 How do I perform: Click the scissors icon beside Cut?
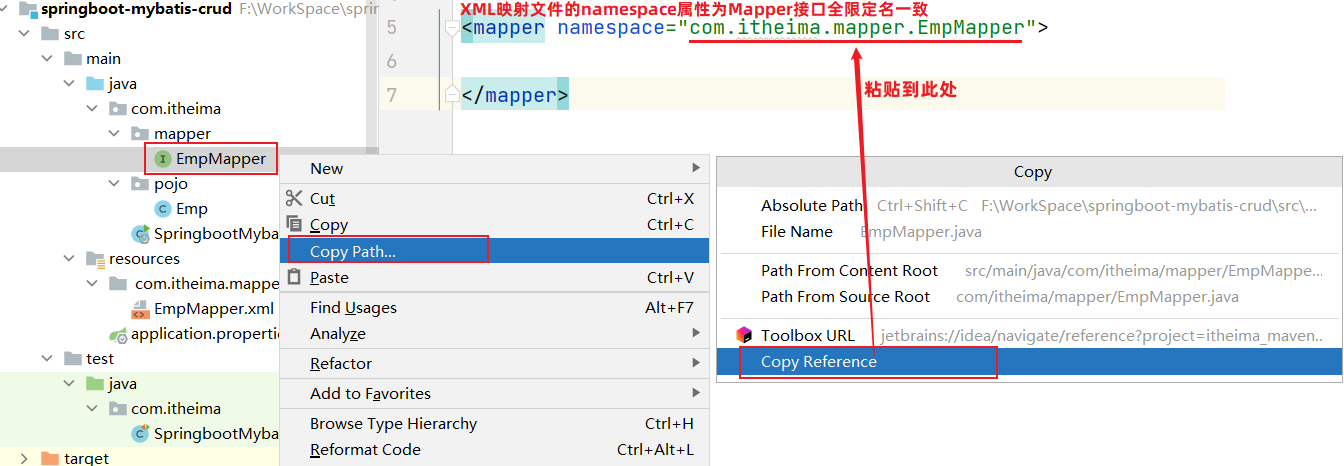coord(294,199)
